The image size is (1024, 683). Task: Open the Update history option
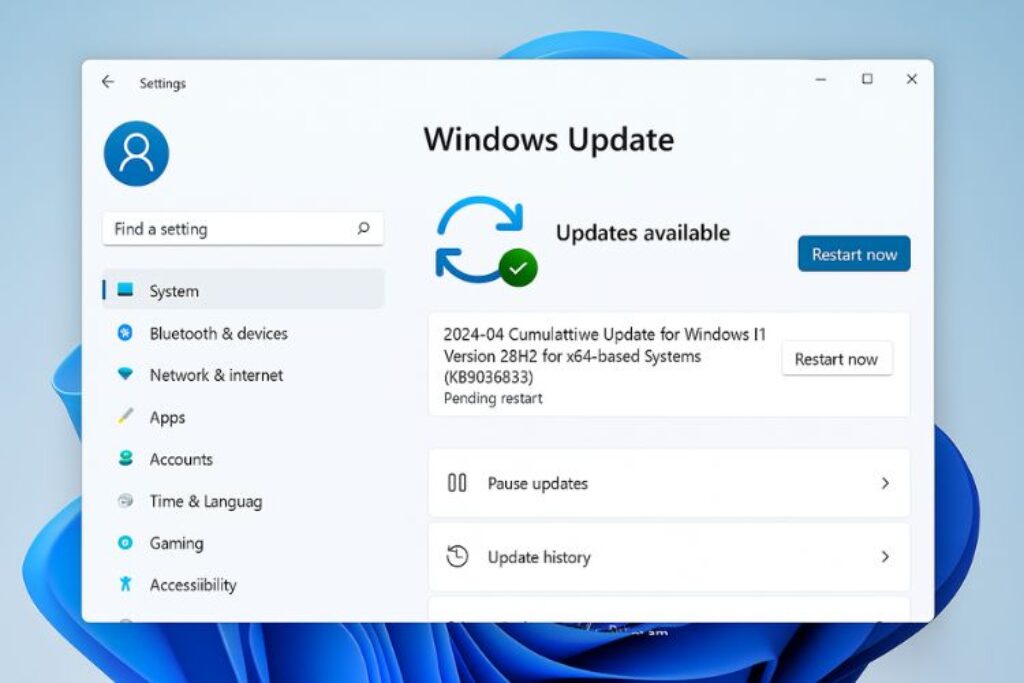point(669,556)
